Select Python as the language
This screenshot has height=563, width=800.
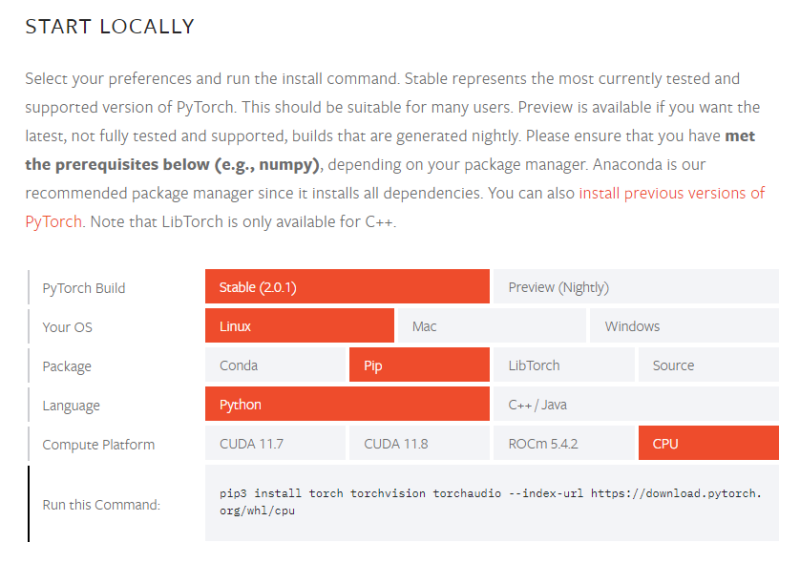point(347,404)
